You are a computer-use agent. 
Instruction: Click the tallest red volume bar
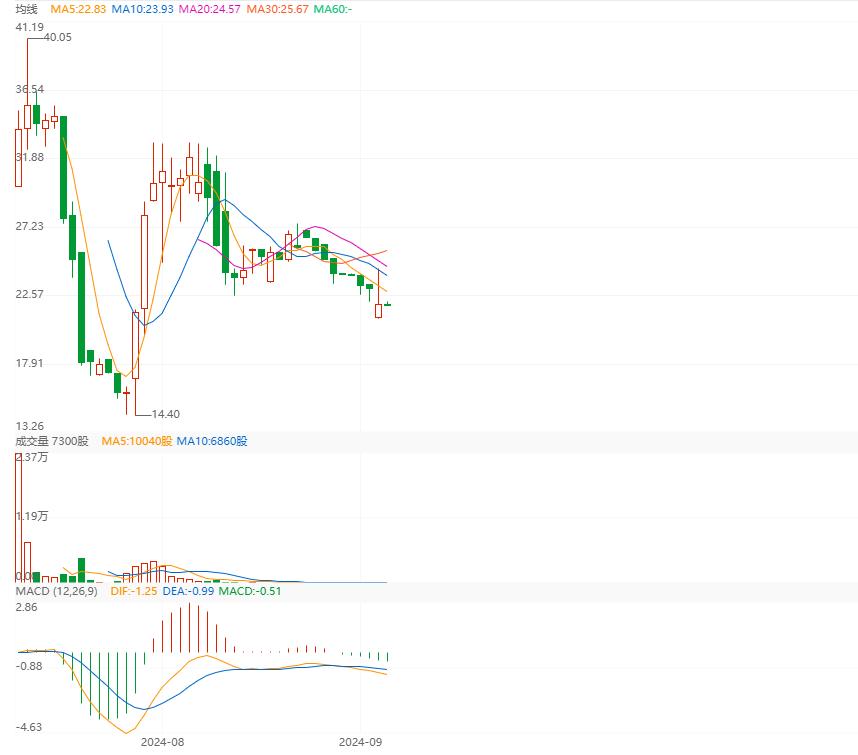[x=19, y=518]
